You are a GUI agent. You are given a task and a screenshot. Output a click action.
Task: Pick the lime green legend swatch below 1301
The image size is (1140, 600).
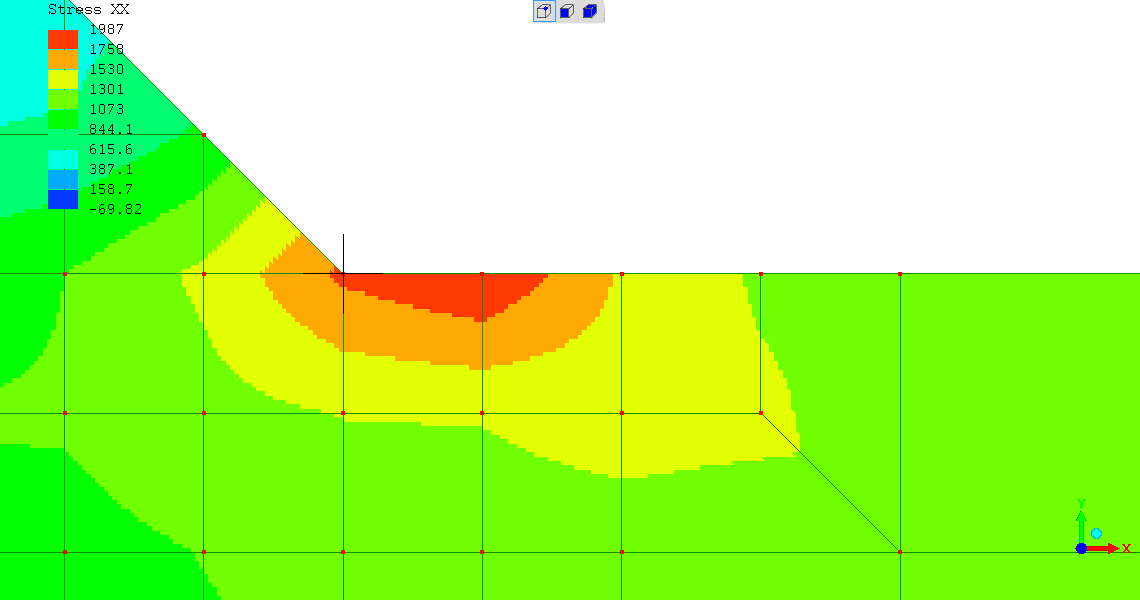pyautogui.click(x=62, y=100)
